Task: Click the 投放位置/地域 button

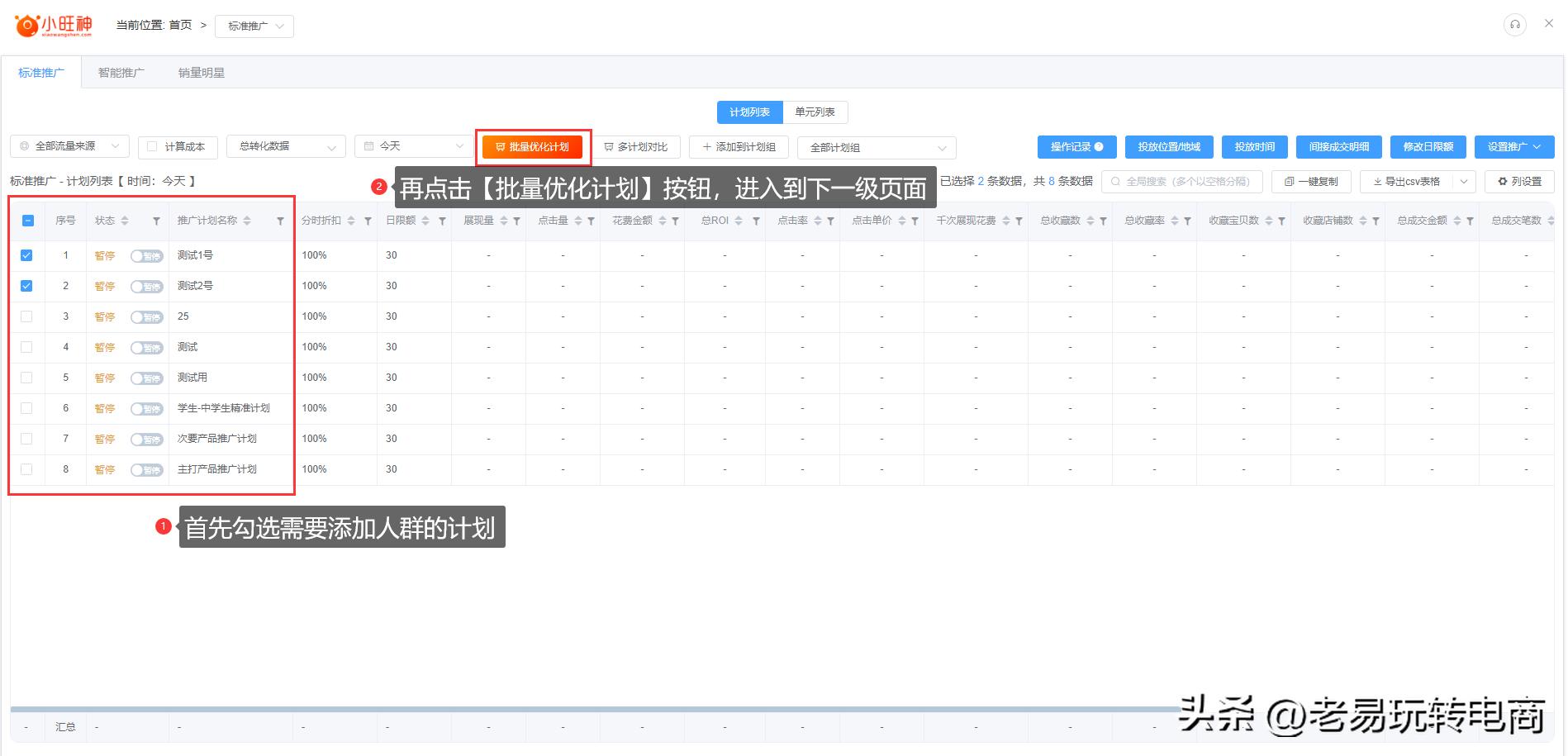Action: [1169, 147]
